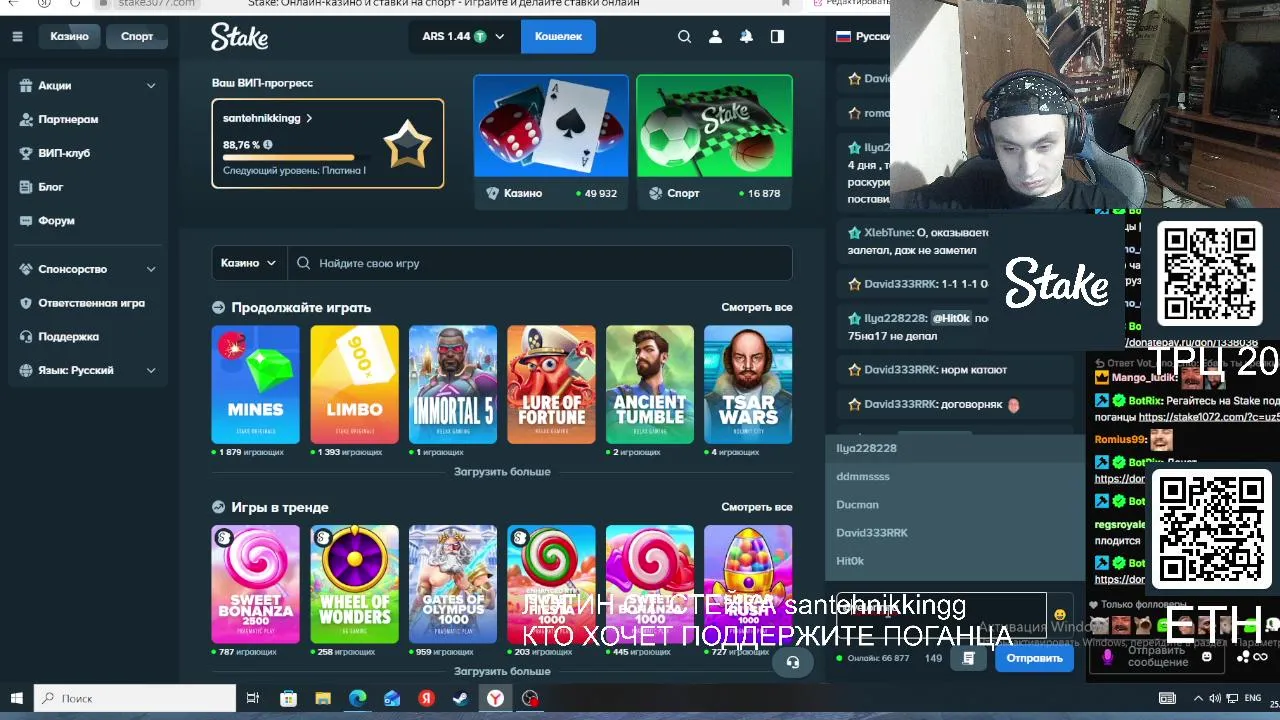Image resolution: width=1280 pixels, height=720 pixels.
Task: Open the live support headset icon
Action: (x=793, y=661)
